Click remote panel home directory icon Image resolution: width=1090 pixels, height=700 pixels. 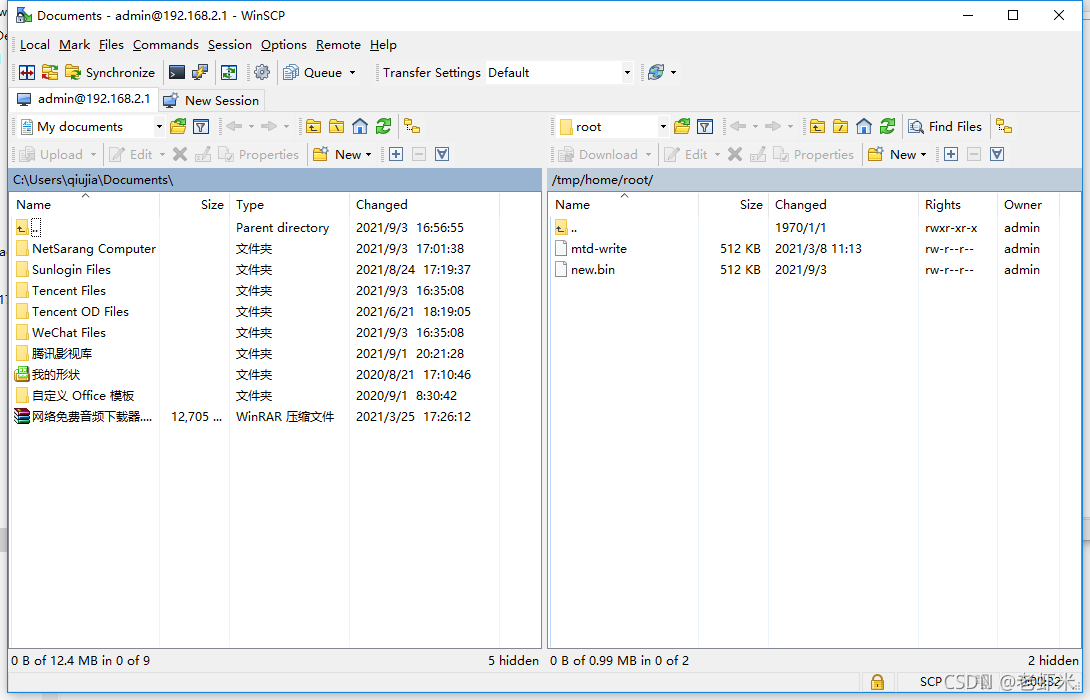click(864, 127)
